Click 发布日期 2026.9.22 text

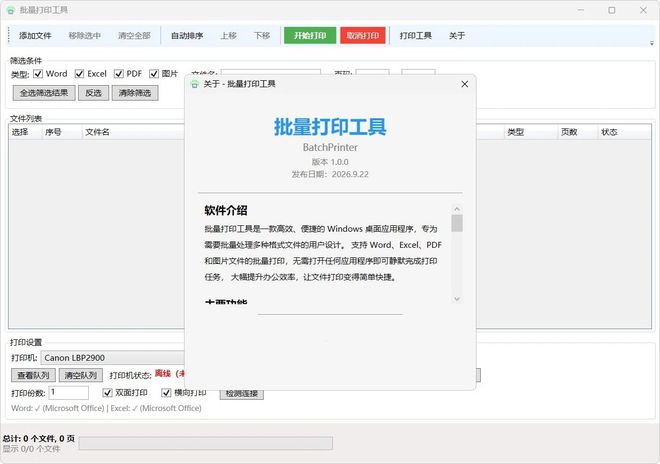330,174
